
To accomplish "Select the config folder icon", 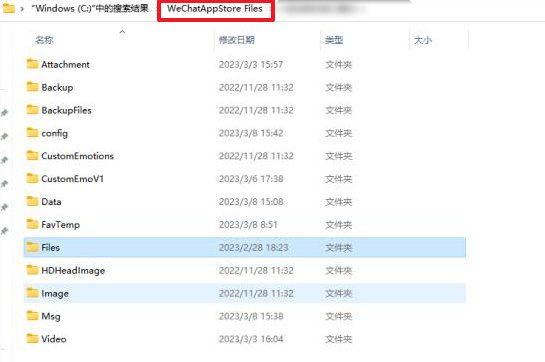I will (32, 133).
